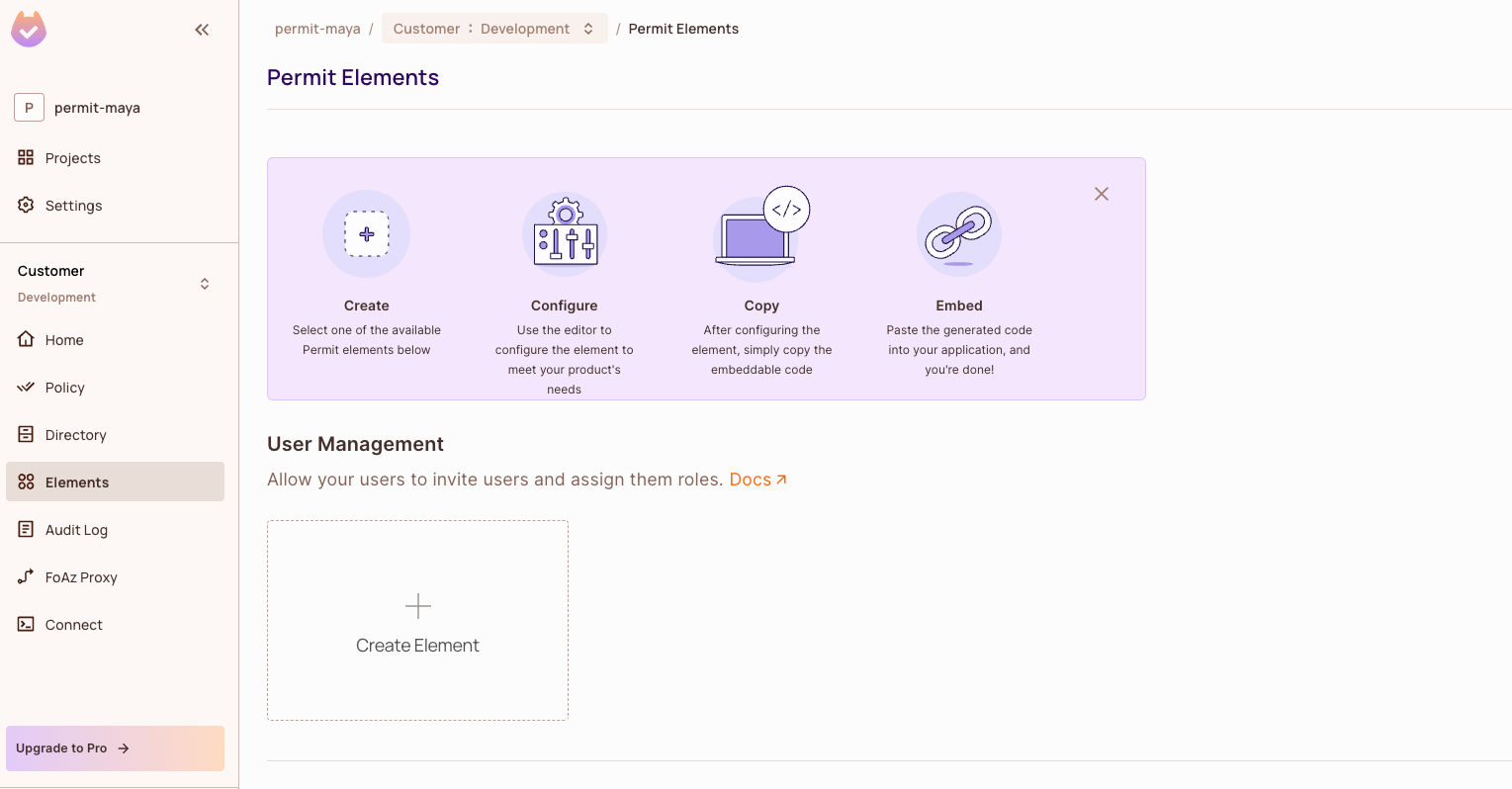Open Connect using the terminal icon
The image size is (1512, 789).
[x=26, y=624]
